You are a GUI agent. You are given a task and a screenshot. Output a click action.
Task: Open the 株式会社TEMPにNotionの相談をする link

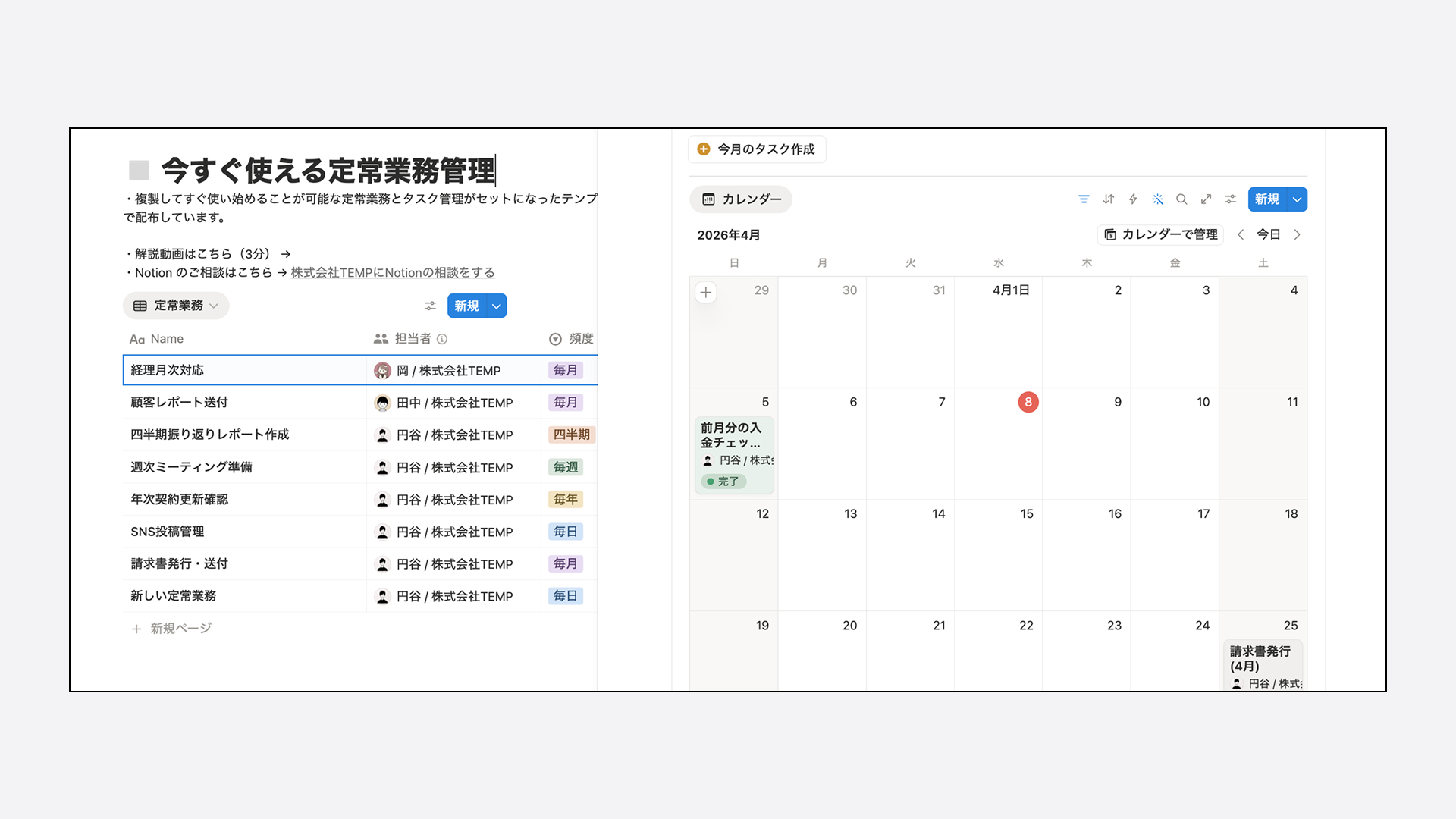[x=392, y=272]
